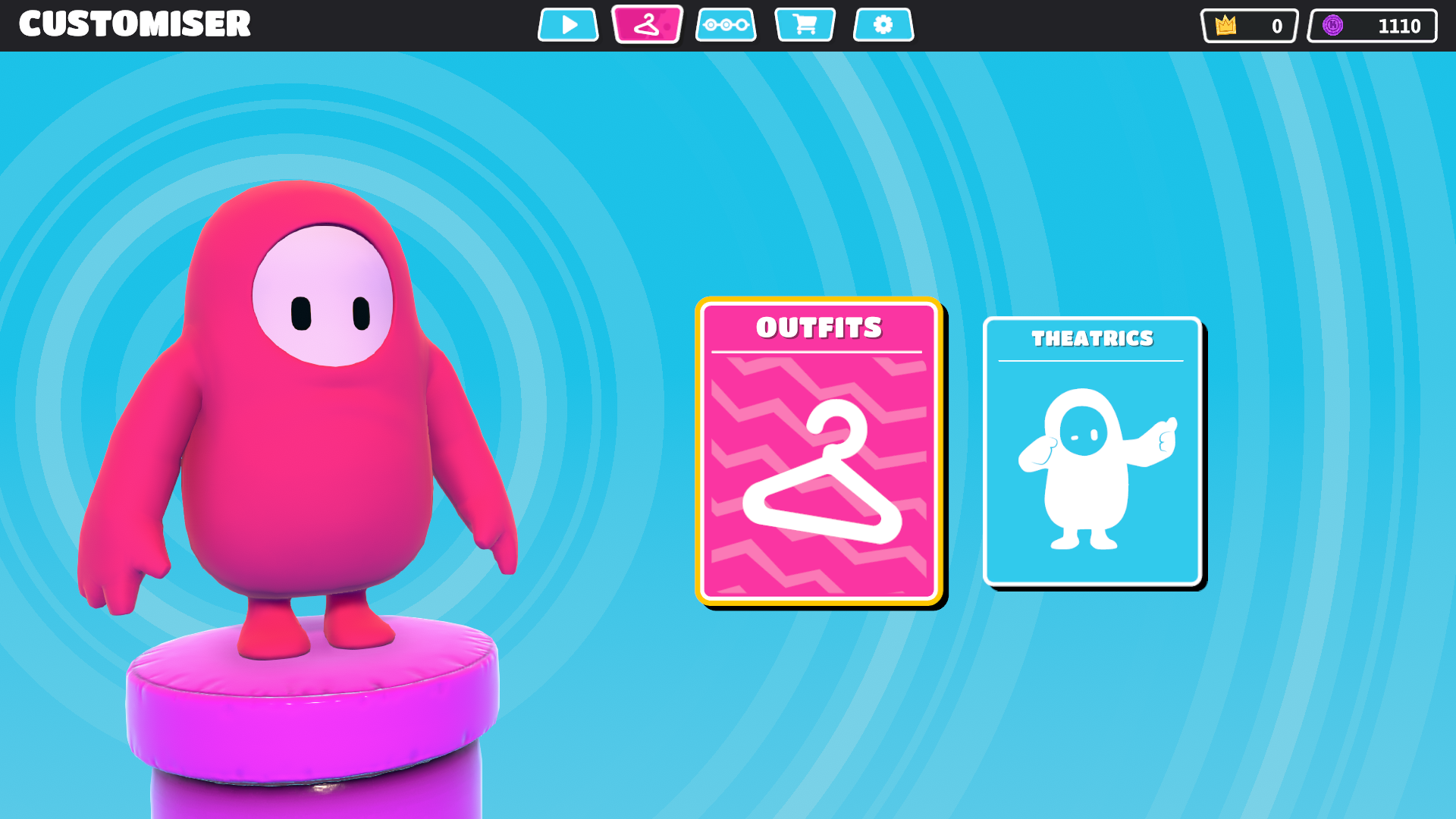Image resolution: width=1456 pixels, height=819 pixels.
Task: Open settings via gear icon
Action: coord(883,25)
